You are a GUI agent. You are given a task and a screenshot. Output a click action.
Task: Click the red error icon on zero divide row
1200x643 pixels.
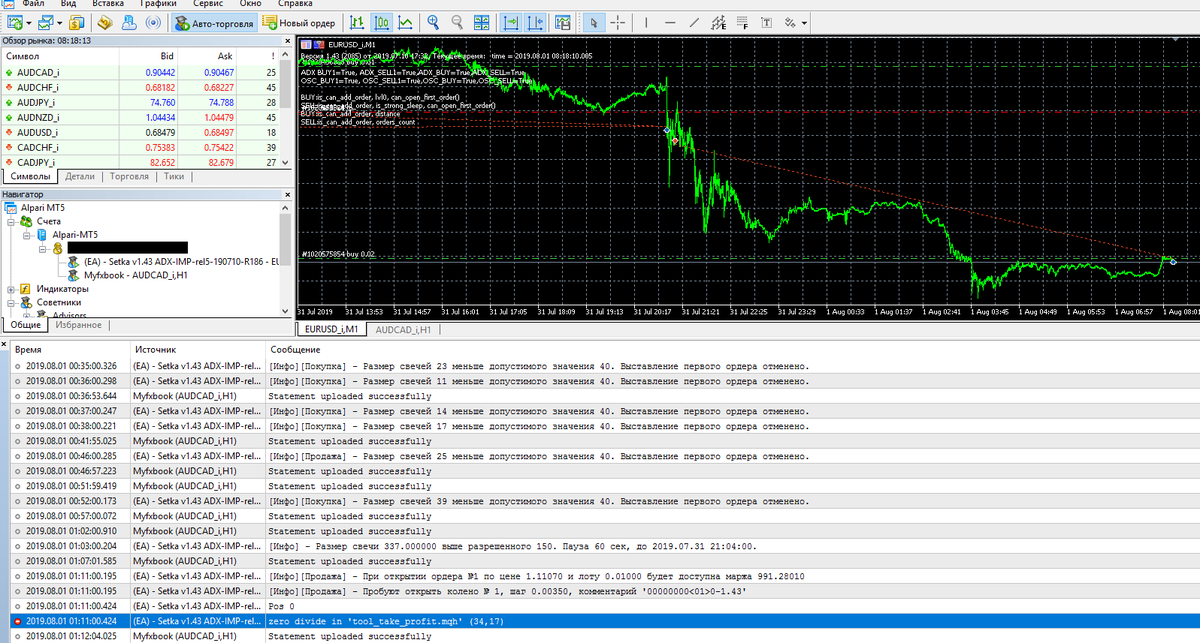click(17, 621)
